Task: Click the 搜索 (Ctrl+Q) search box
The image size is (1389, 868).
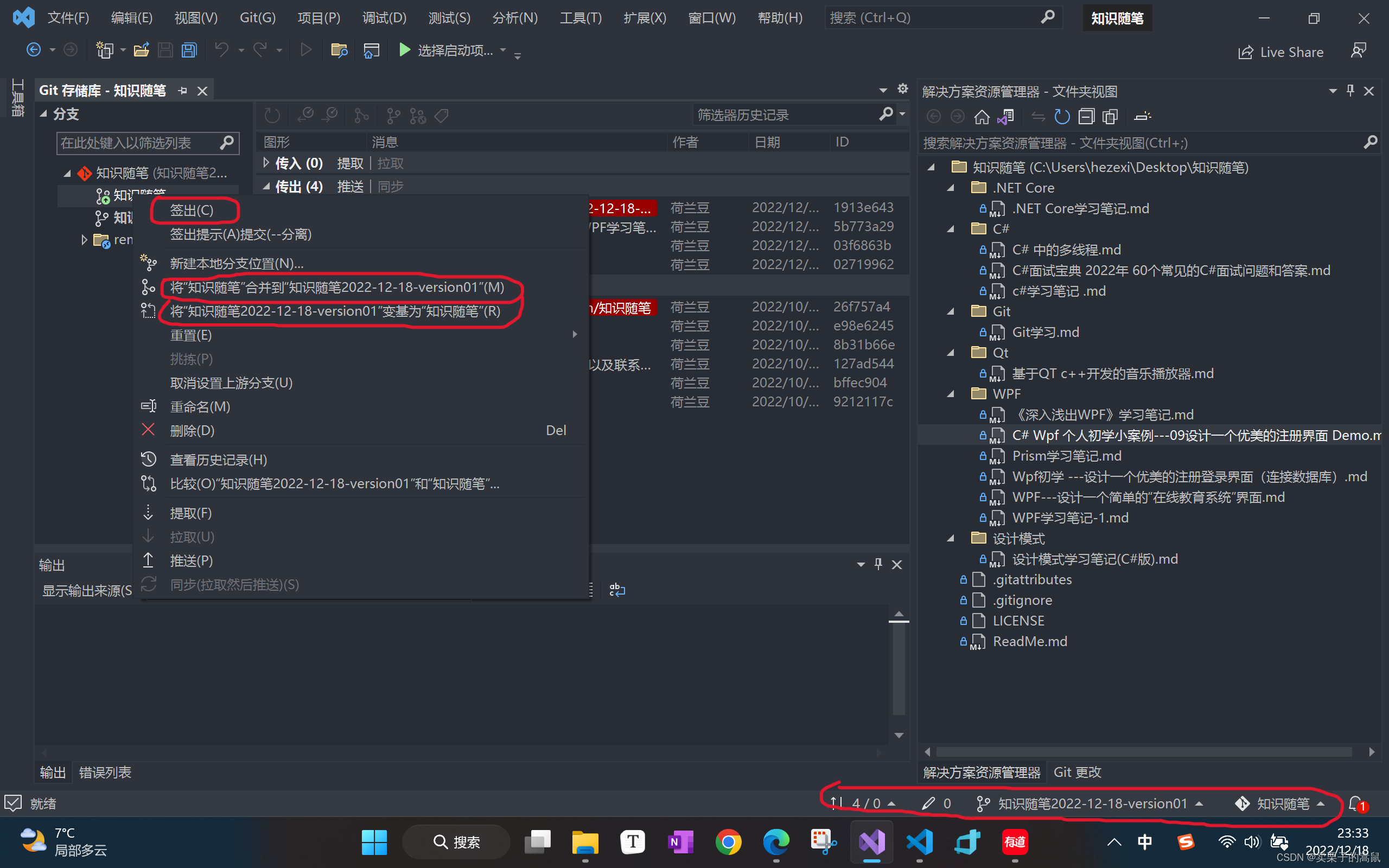Action: (x=943, y=18)
